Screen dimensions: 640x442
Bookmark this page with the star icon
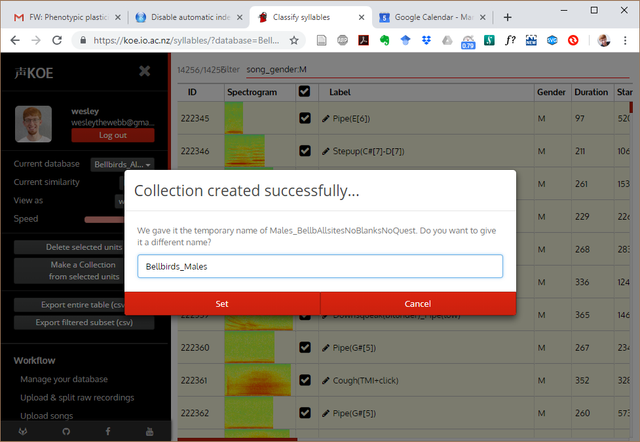pos(294,40)
